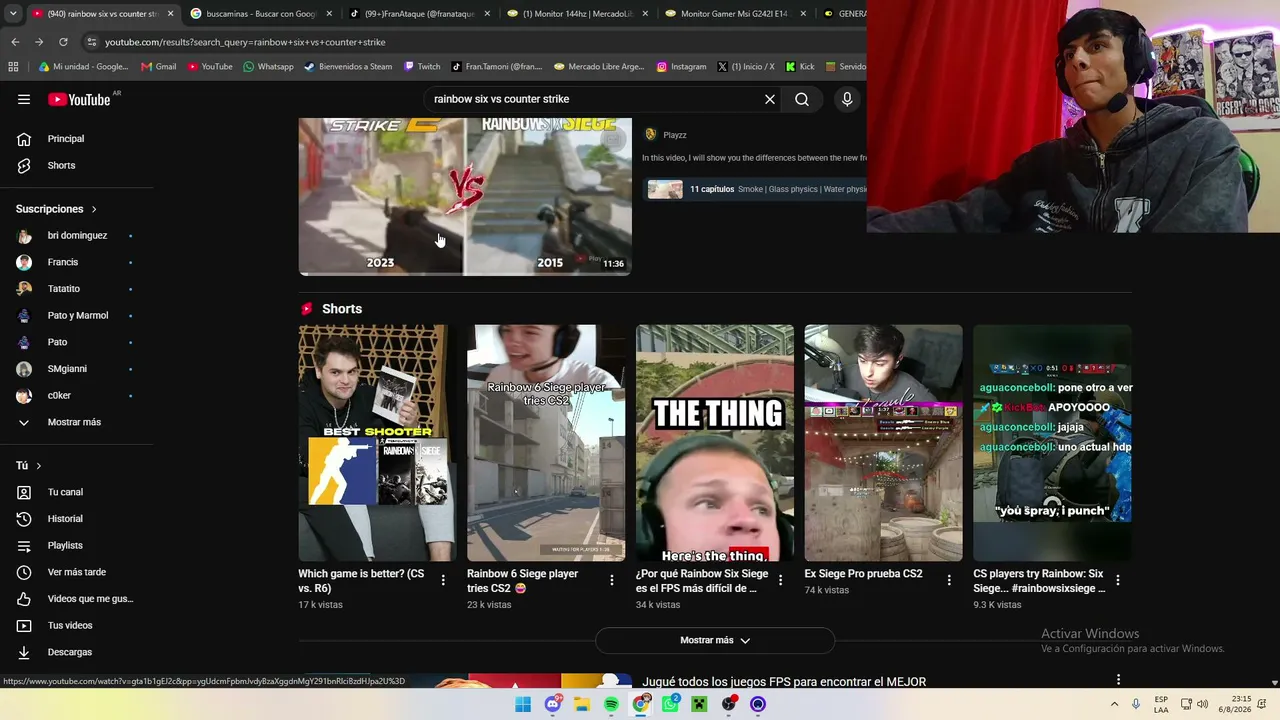Screen dimensions: 1280x720
Task: Open 'Ex Siege Pro prueba CS2' short thumbnail
Action: tap(883, 442)
